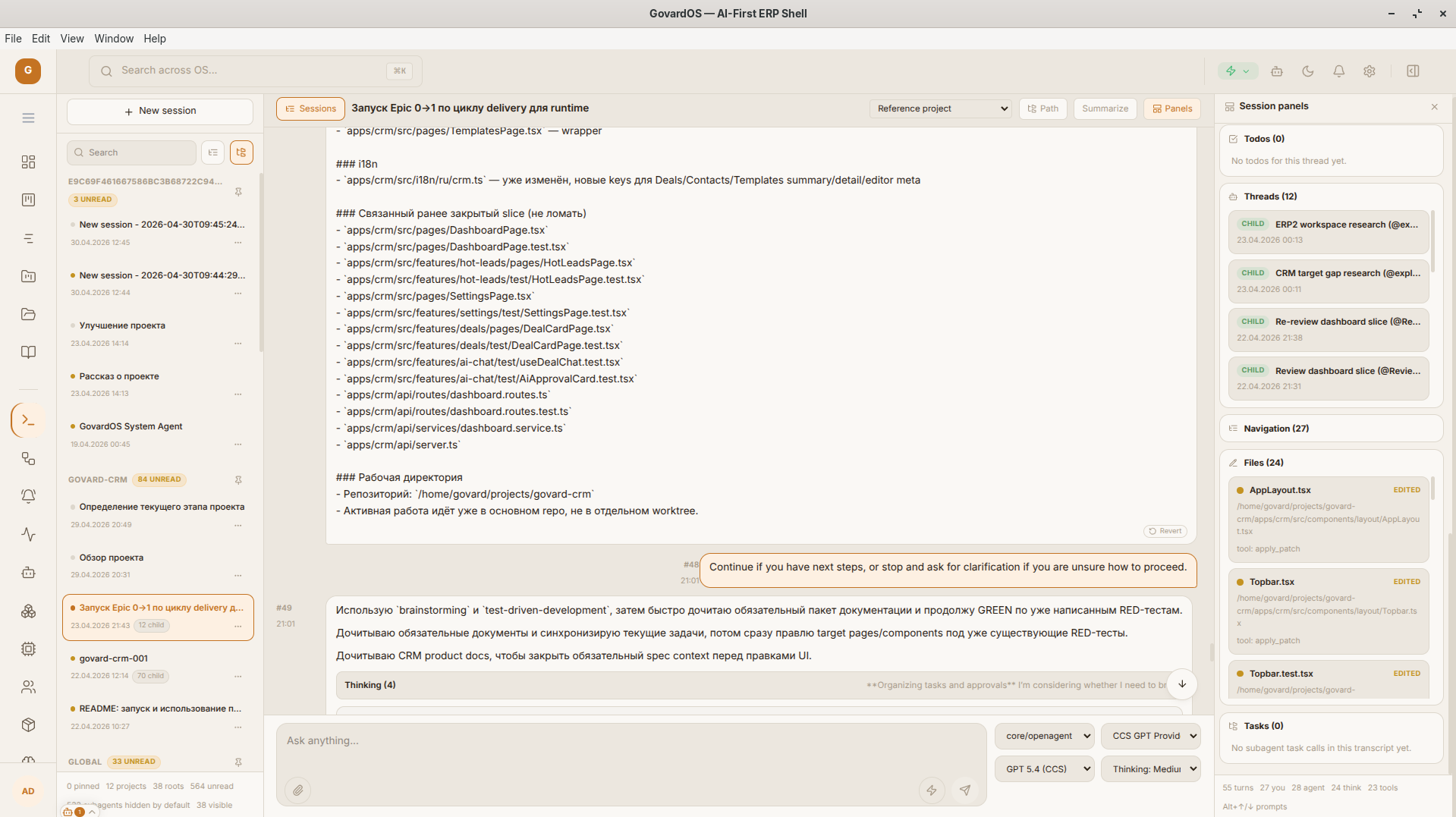Open the alerts bell icon in sidebar

(x=28, y=496)
